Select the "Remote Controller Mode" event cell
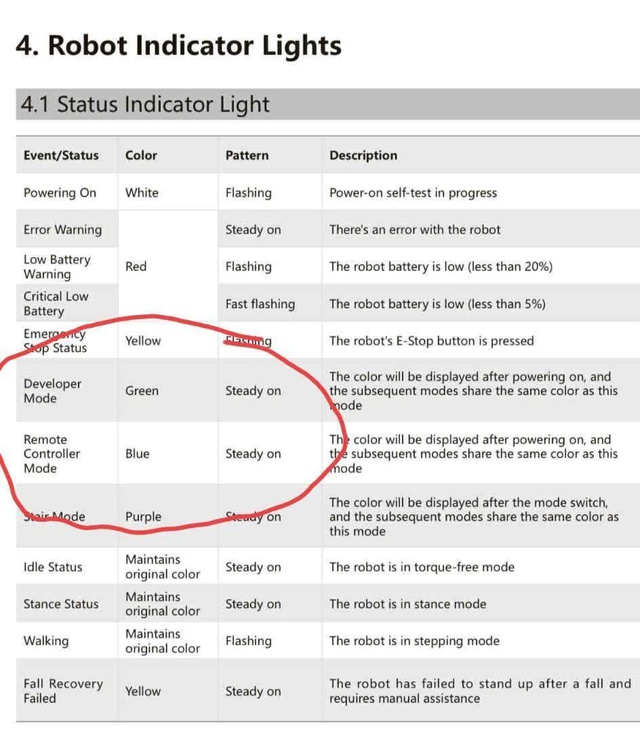Image resolution: width=640 pixels, height=734 pixels. [52, 454]
